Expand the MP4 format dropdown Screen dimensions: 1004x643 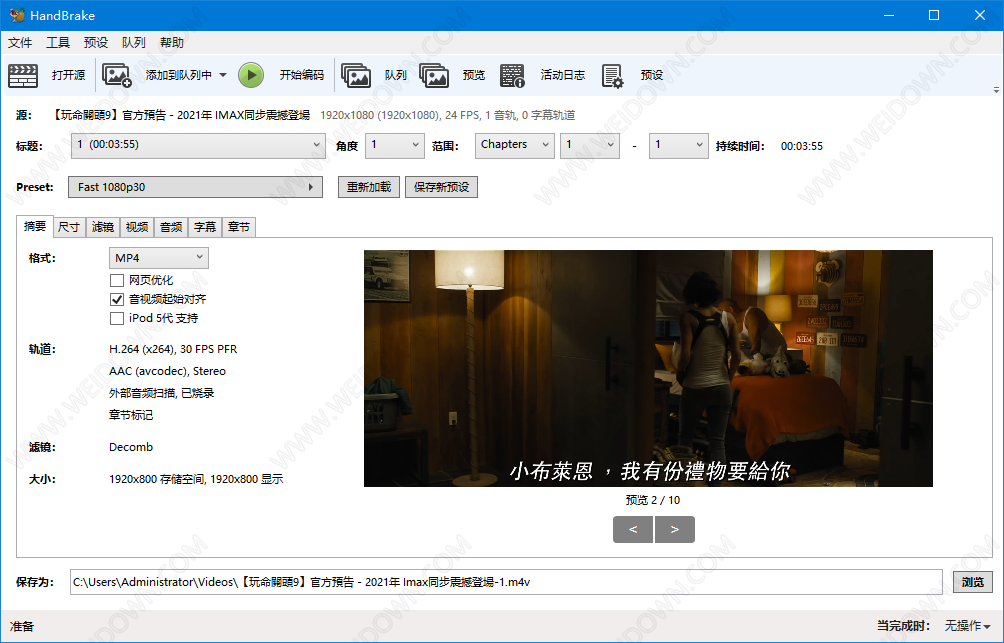(x=159, y=258)
